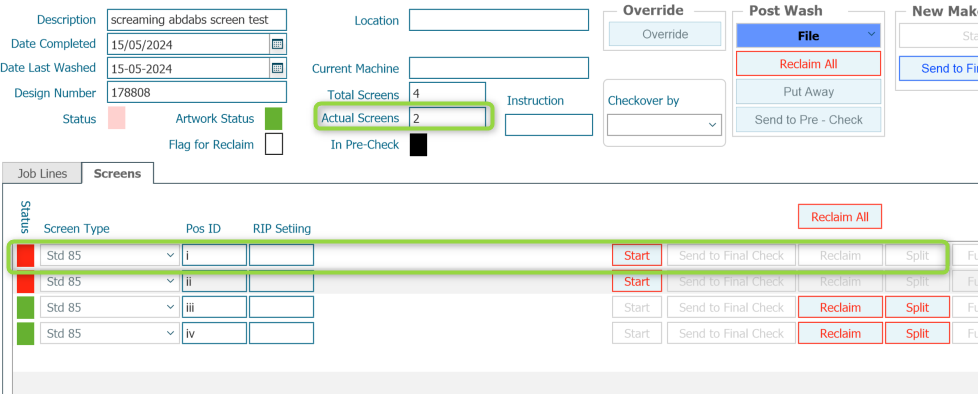Click RIP Setting field for row ii
This screenshot has height=394, width=978.
(x=281, y=282)
